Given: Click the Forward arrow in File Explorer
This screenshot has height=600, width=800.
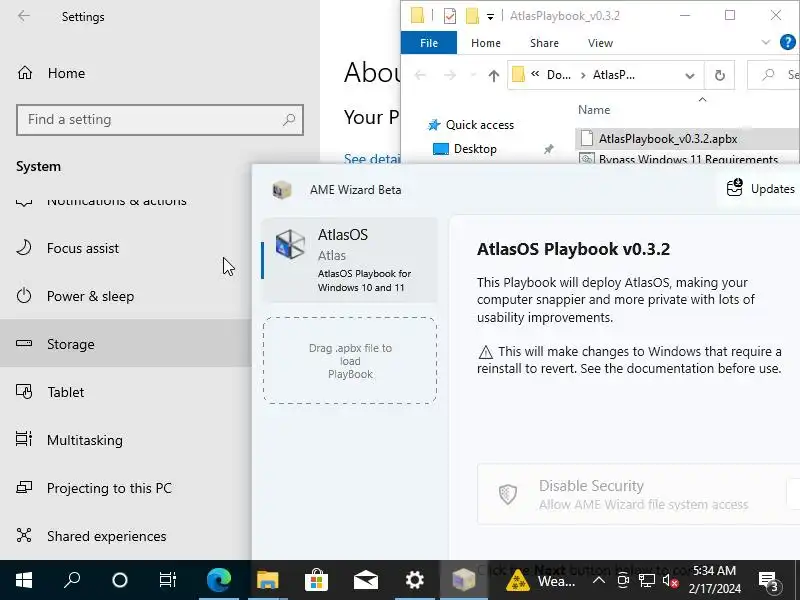Looking at the screenshot, I should coord(449,76).
